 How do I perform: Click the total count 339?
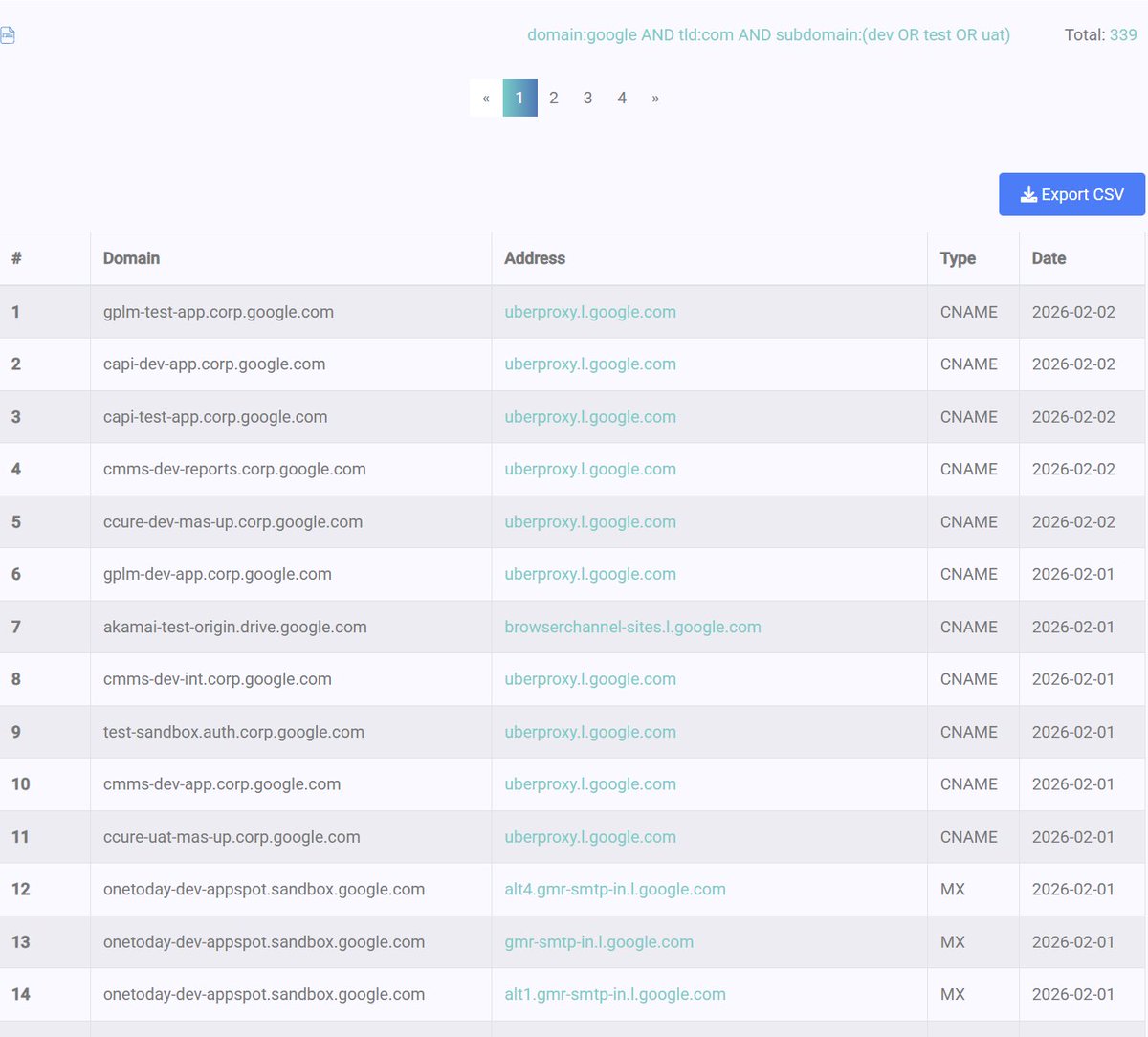coord(1123,34)
